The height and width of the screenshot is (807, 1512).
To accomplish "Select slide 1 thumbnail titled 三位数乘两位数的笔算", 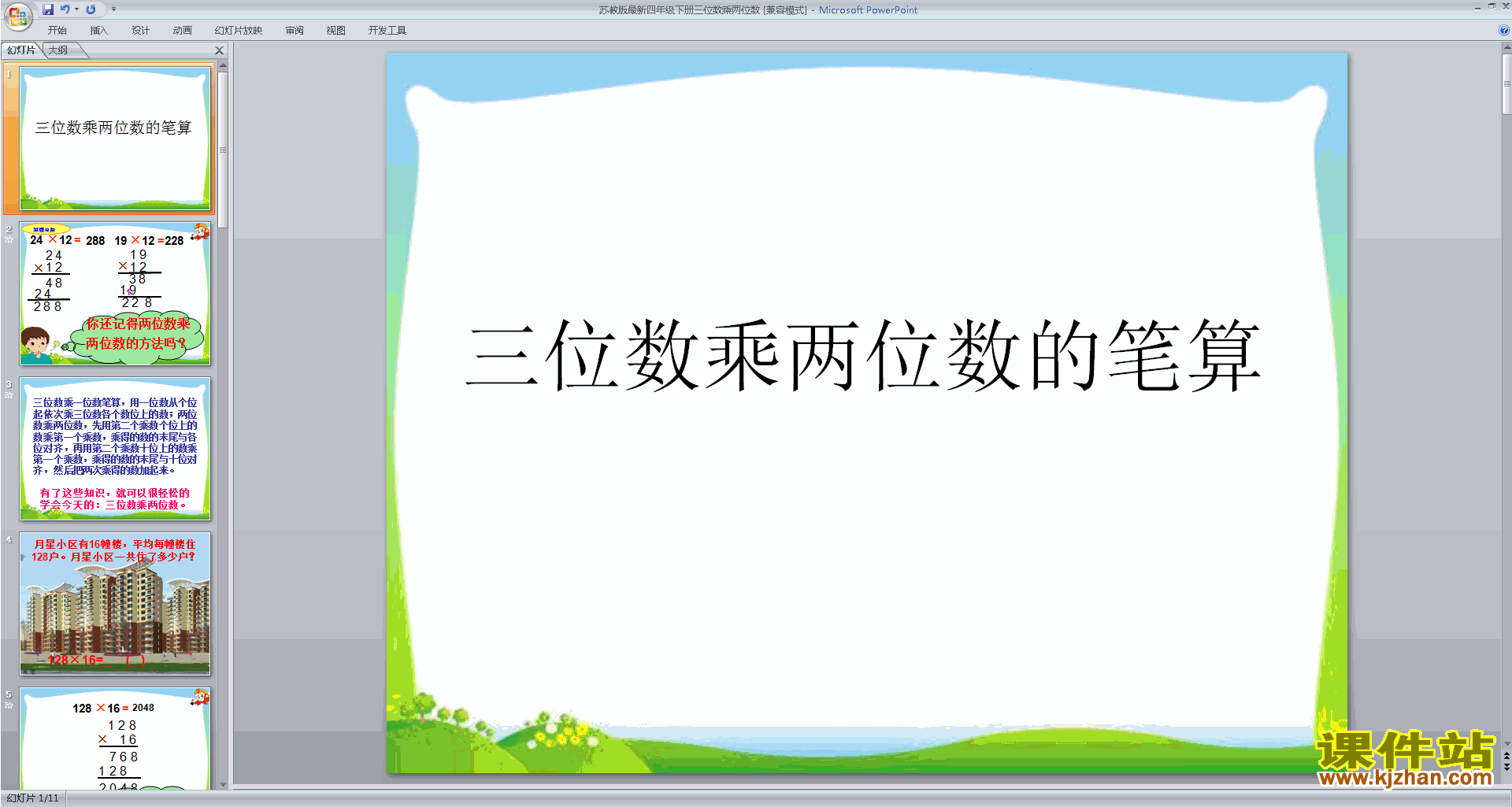I will [x=115, y=138].
